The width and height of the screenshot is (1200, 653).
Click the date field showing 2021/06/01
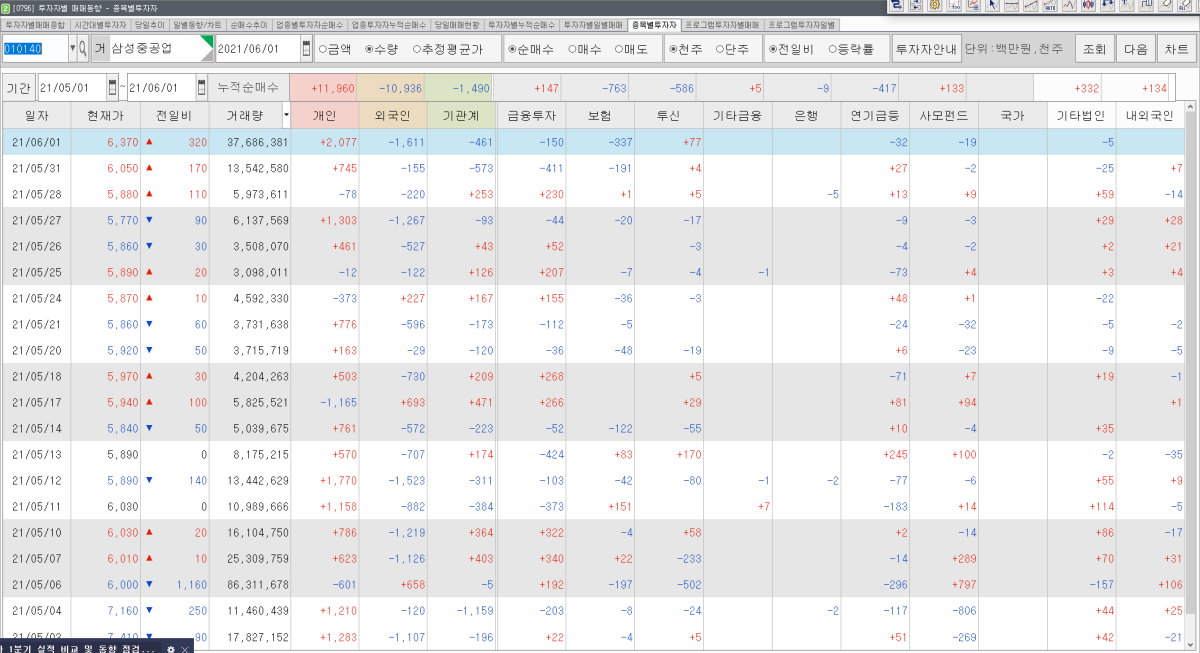pyautogui.click(x=257, y=48)
